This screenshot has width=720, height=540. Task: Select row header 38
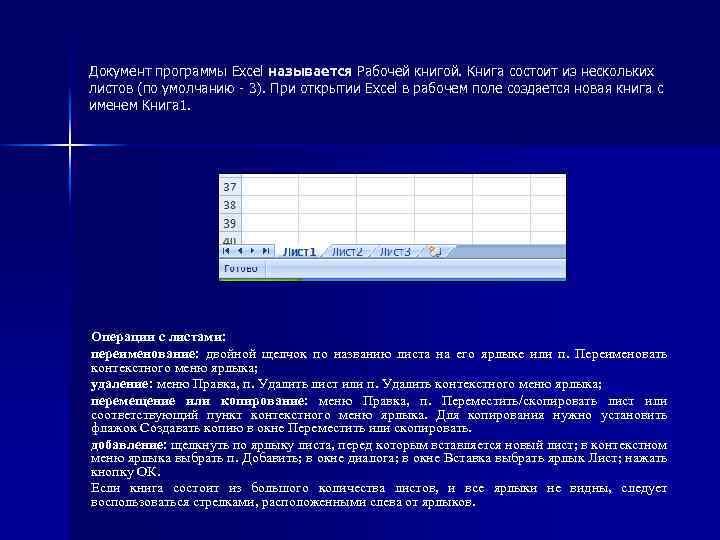click(230, 205)
